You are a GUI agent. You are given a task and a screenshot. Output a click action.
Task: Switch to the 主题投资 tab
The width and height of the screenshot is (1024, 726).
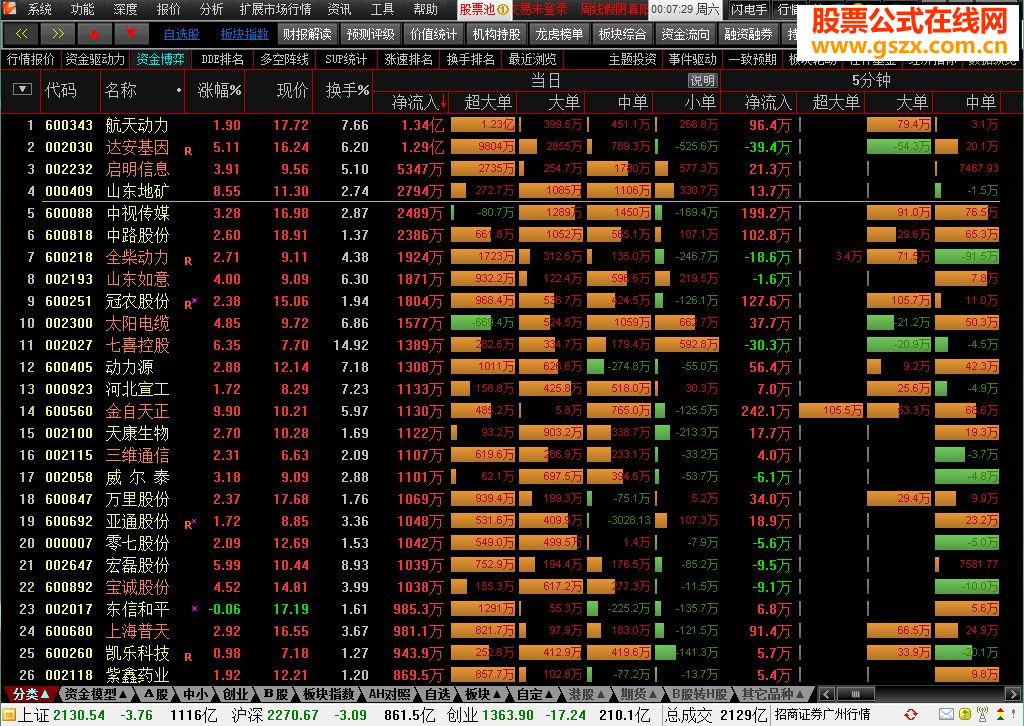[x=632, y=59]
